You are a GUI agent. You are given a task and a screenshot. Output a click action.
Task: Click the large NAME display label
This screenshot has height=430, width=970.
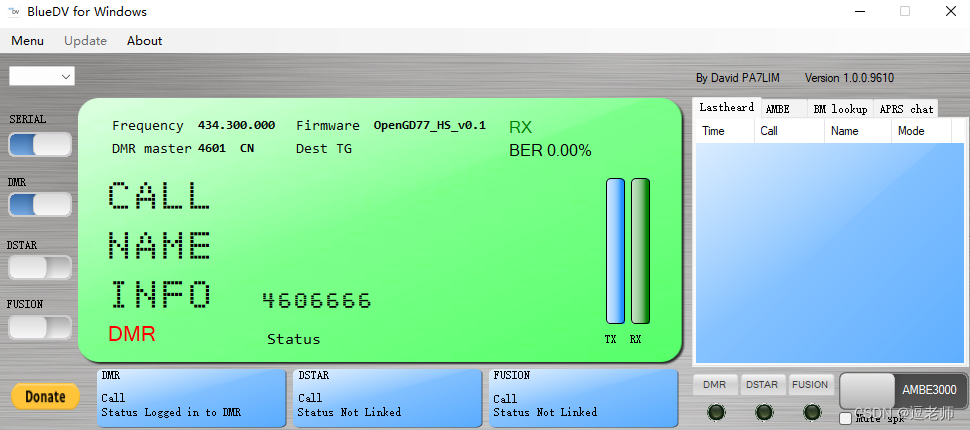(x=160, y=244)
